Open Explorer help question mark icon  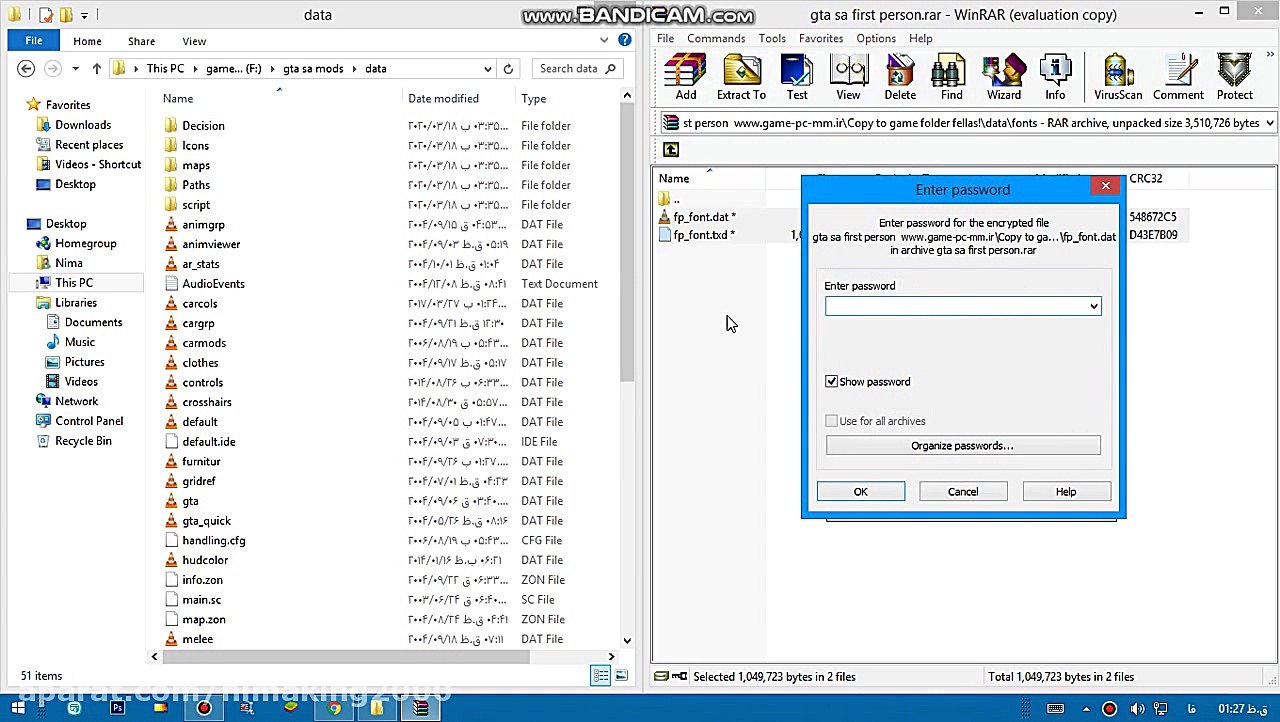[625, 40]
